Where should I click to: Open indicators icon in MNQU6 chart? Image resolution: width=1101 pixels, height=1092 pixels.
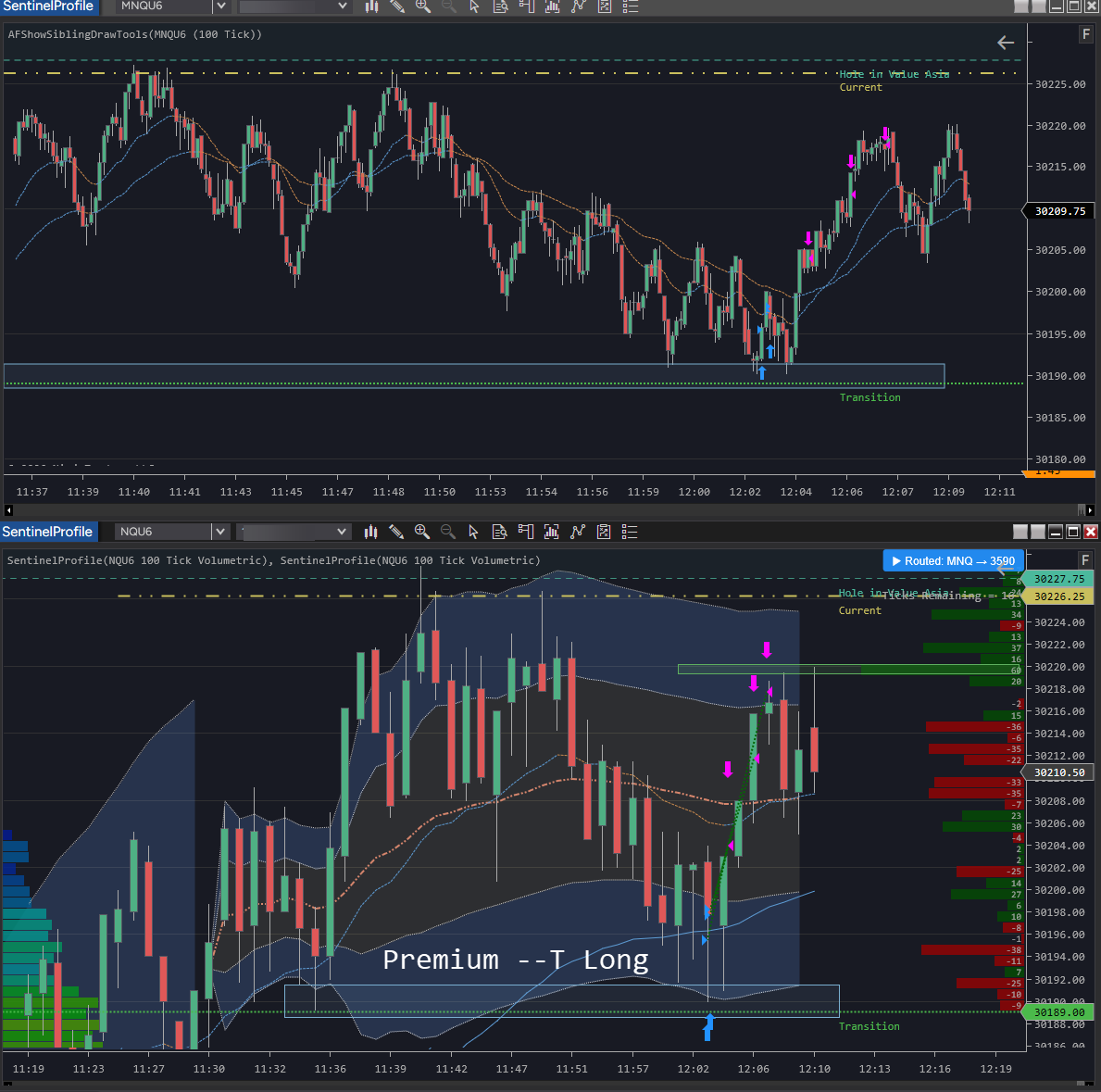pyautogui.click(x=579, y=6)
